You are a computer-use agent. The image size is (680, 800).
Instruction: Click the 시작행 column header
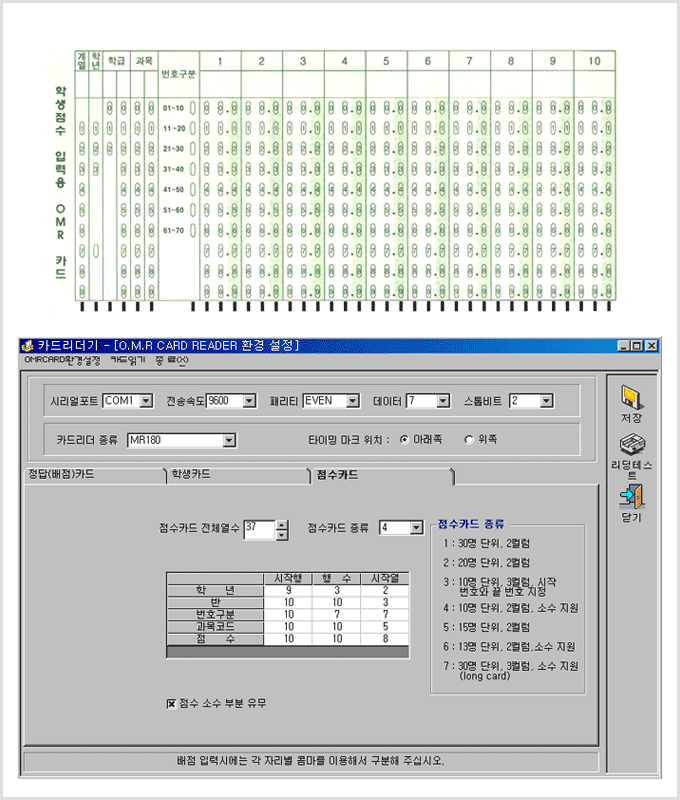pos(288,579)
